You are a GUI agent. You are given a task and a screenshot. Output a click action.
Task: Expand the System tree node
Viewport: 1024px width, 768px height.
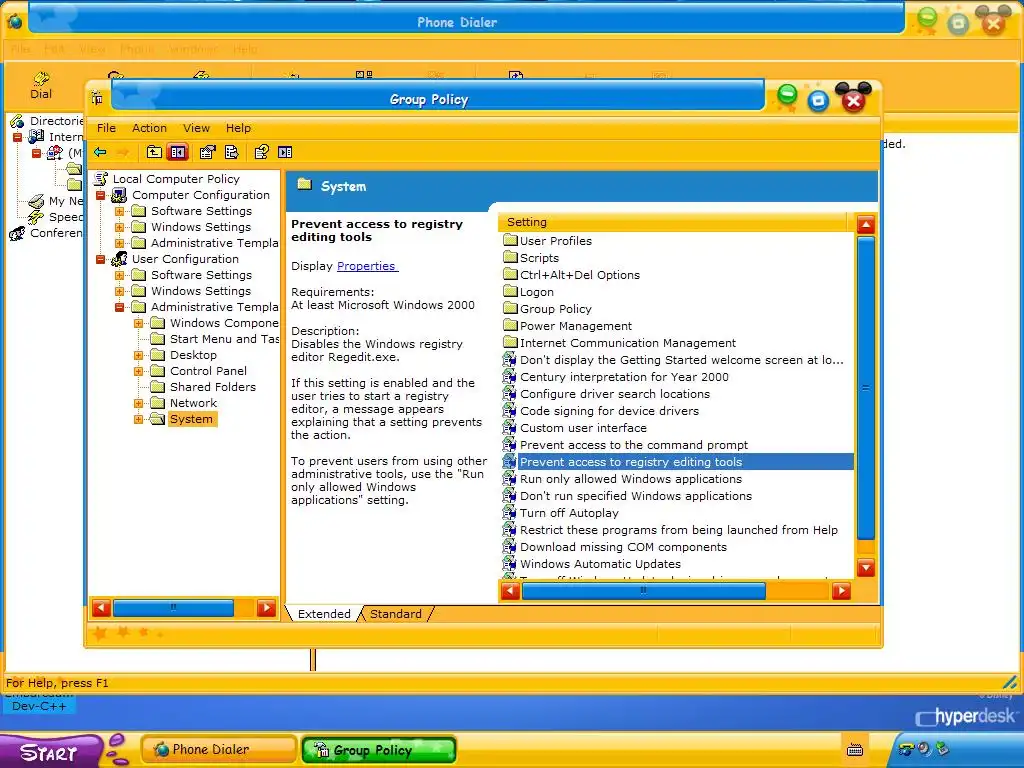click(x=138, y=419)
